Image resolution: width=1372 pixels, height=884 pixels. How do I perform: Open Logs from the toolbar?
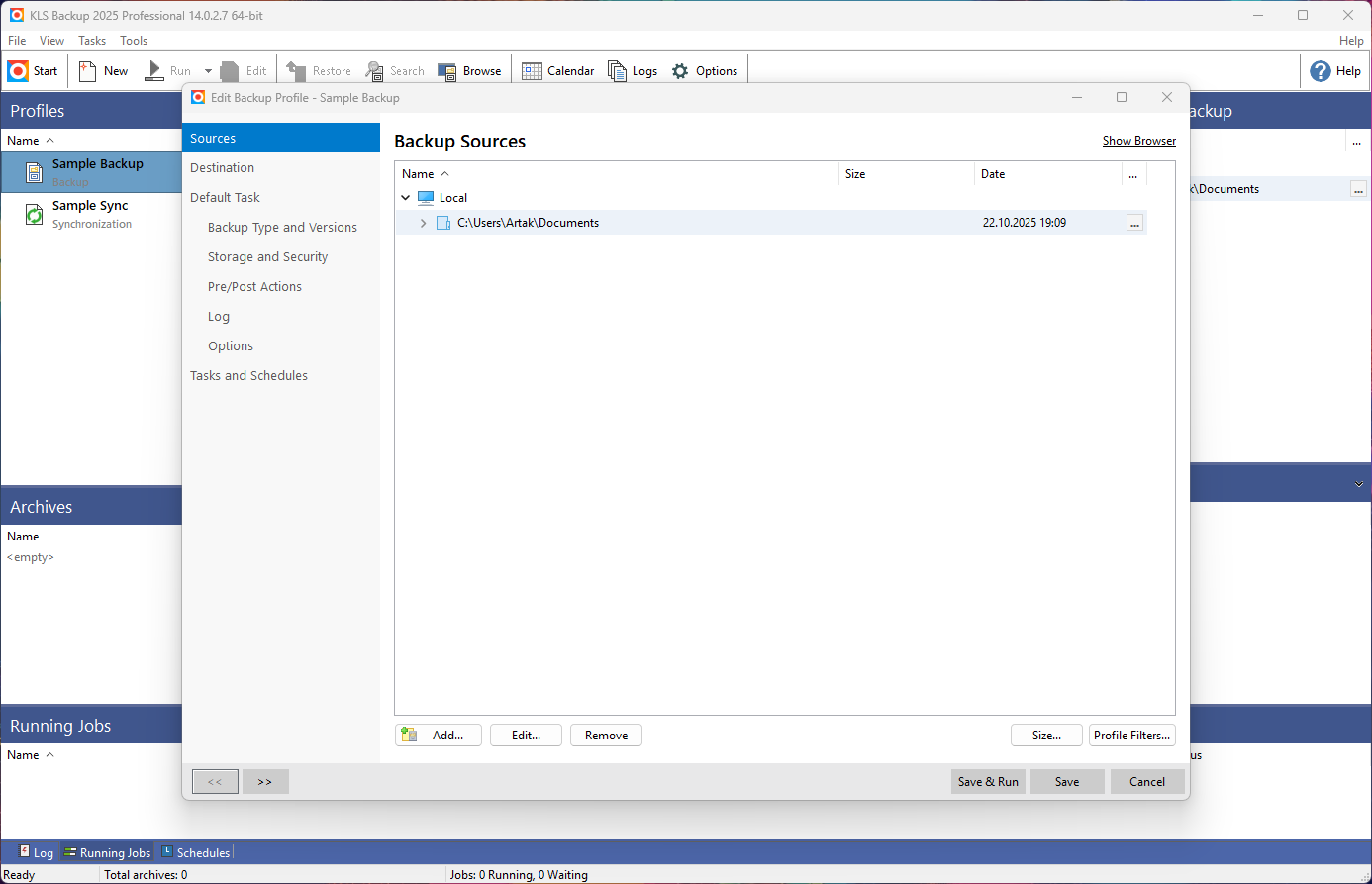click(x=617, y=71)
